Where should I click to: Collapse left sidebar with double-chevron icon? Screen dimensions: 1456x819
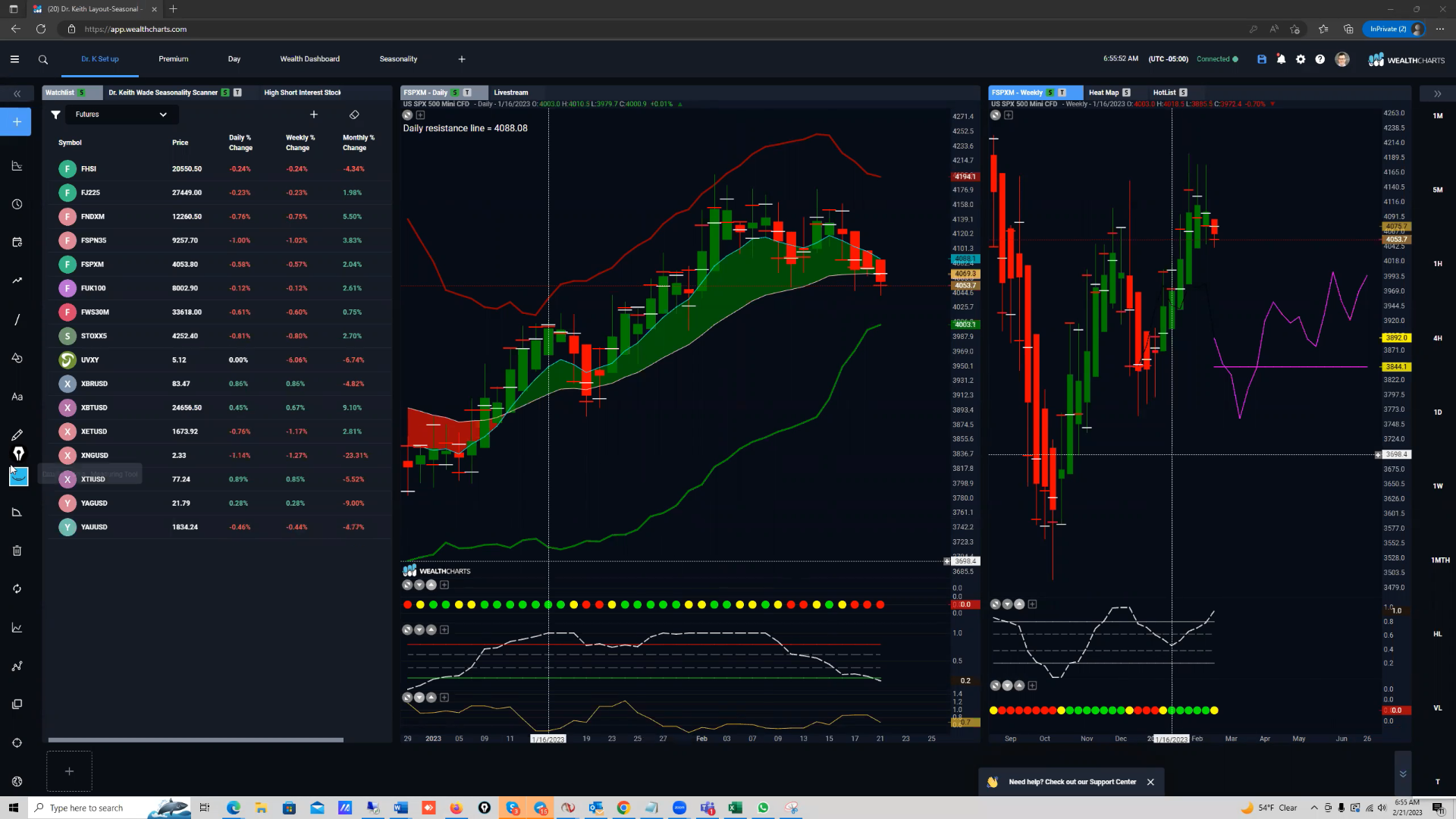tap(17, 93)
